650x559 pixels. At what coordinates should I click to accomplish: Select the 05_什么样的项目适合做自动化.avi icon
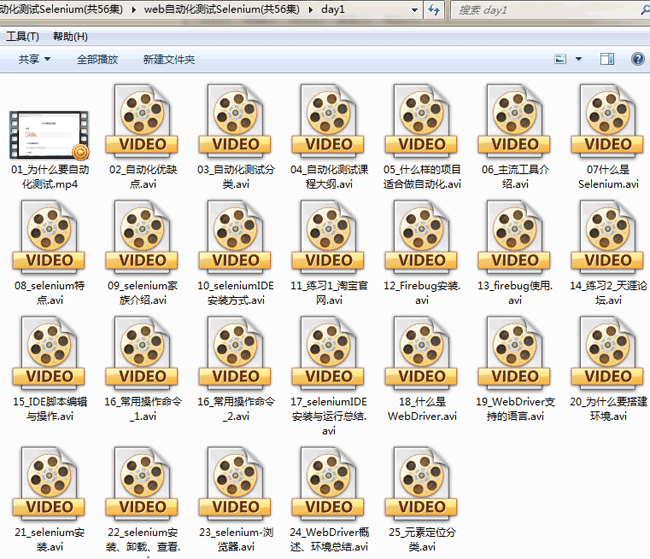pyautogui.click(x=422, y=122)
